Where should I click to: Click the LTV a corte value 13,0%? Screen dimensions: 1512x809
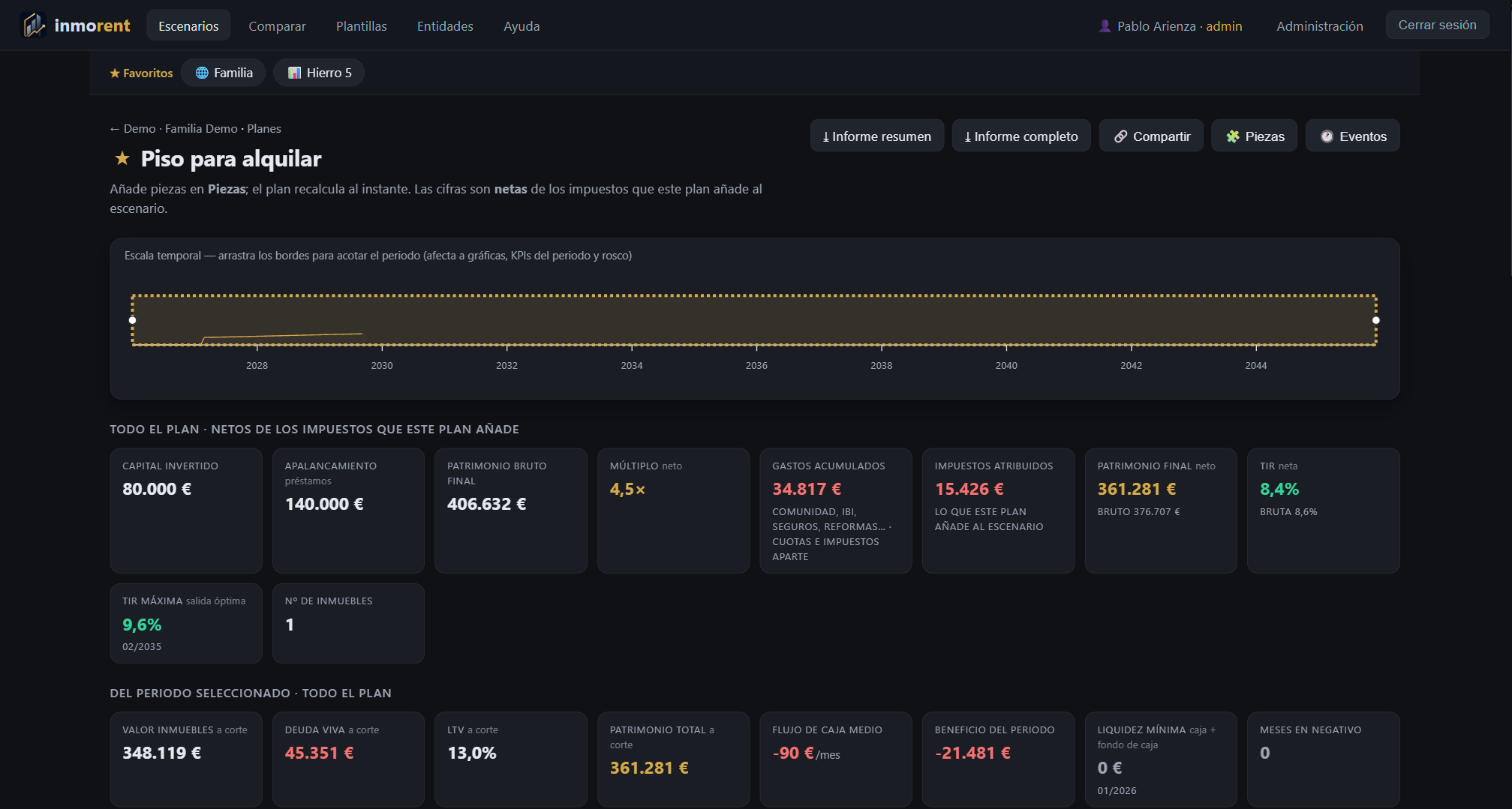[472, 753]
